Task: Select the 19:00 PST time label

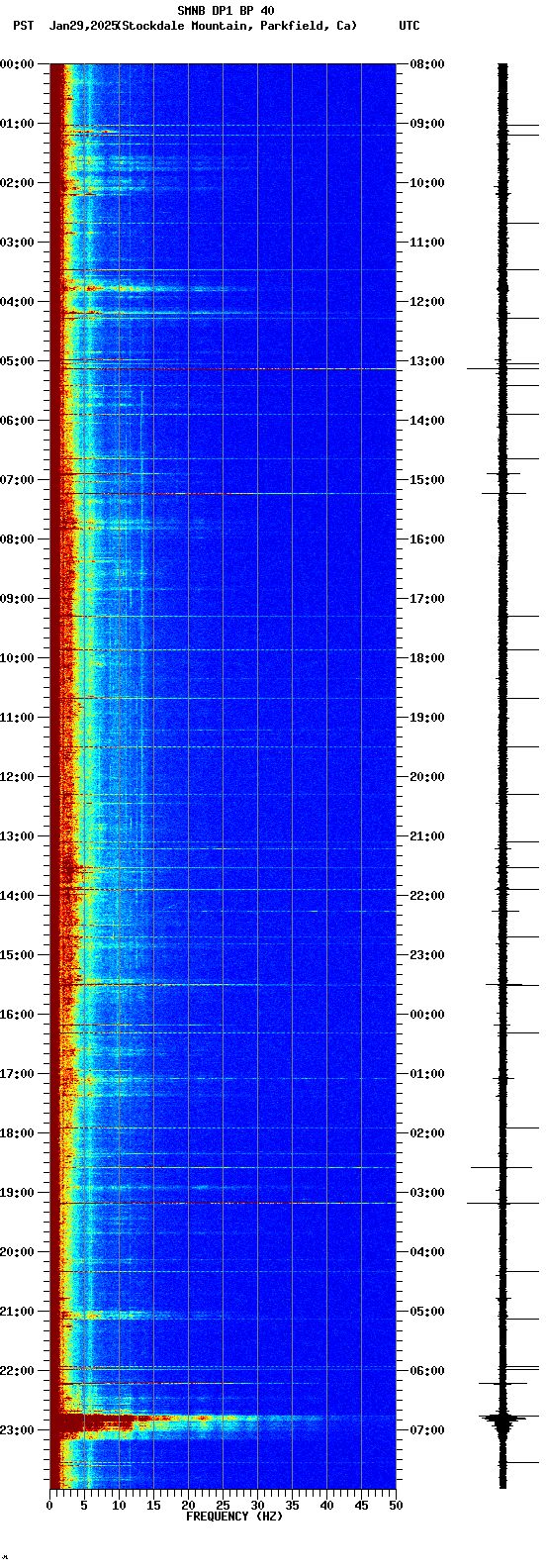Action: (x=17, y=1193)
